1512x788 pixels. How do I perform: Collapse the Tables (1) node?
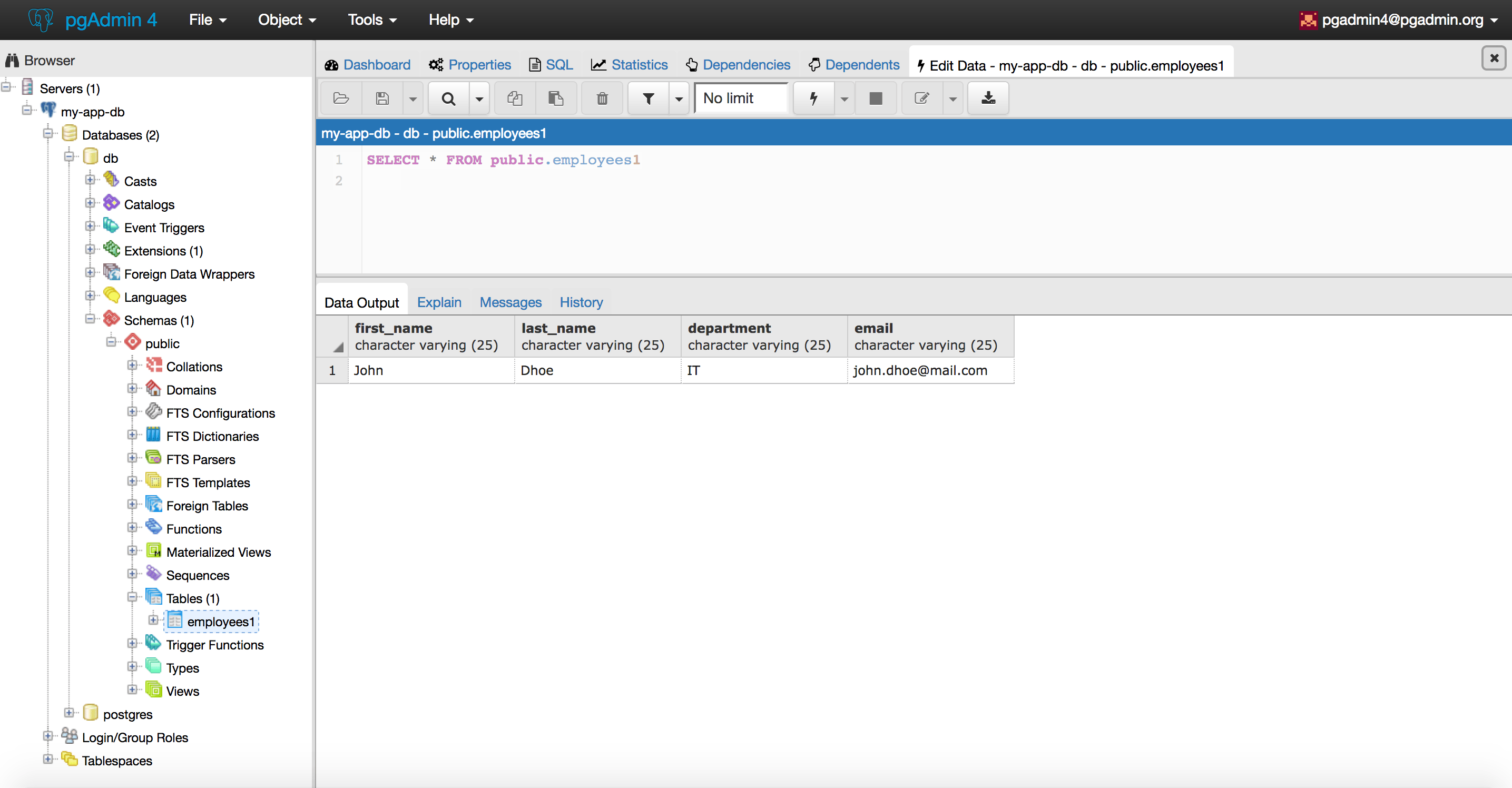point(132,597)
